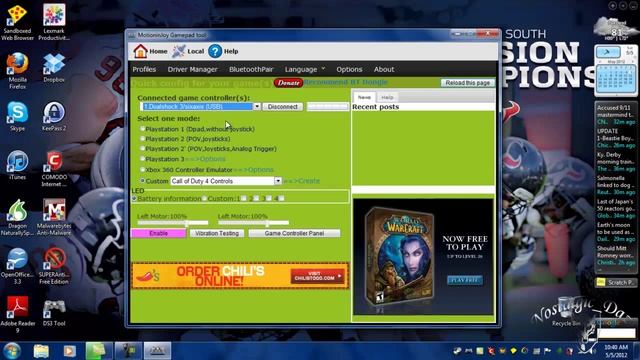640x360 pixels.
Task: Open the Home page in MotioninJoy
Action: [x=150, y=51]
